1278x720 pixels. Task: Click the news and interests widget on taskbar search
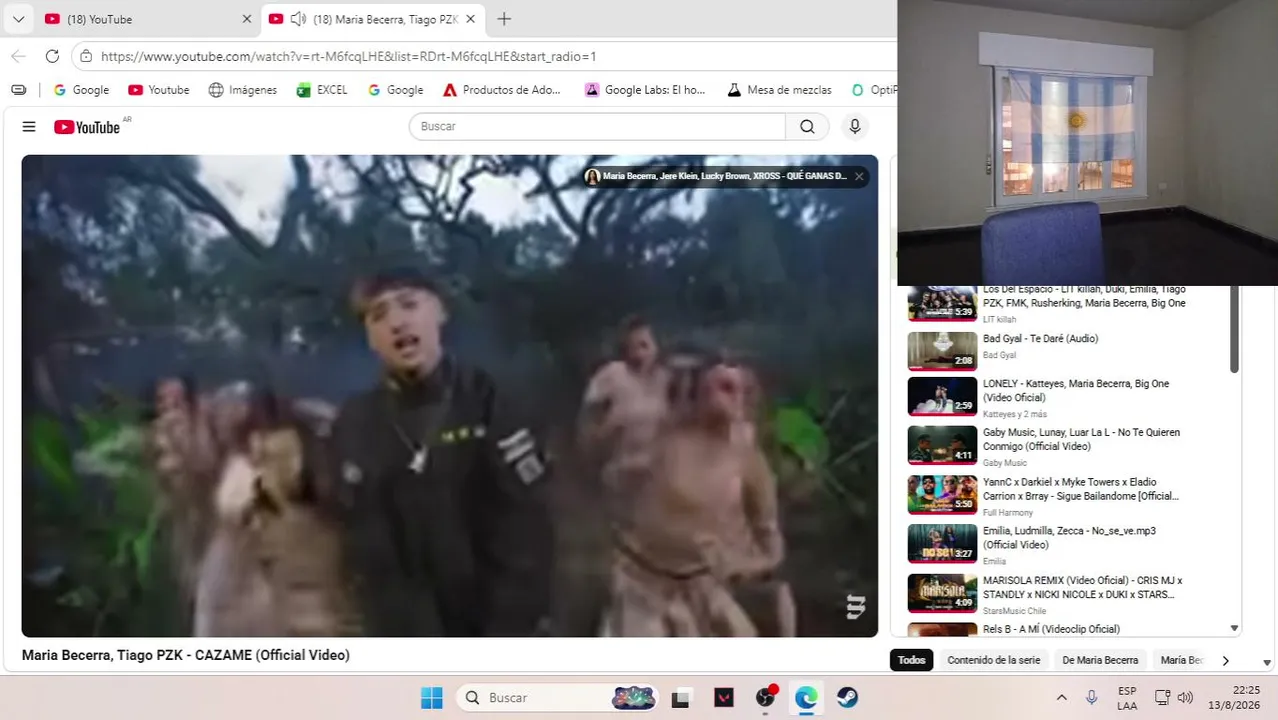634,698
